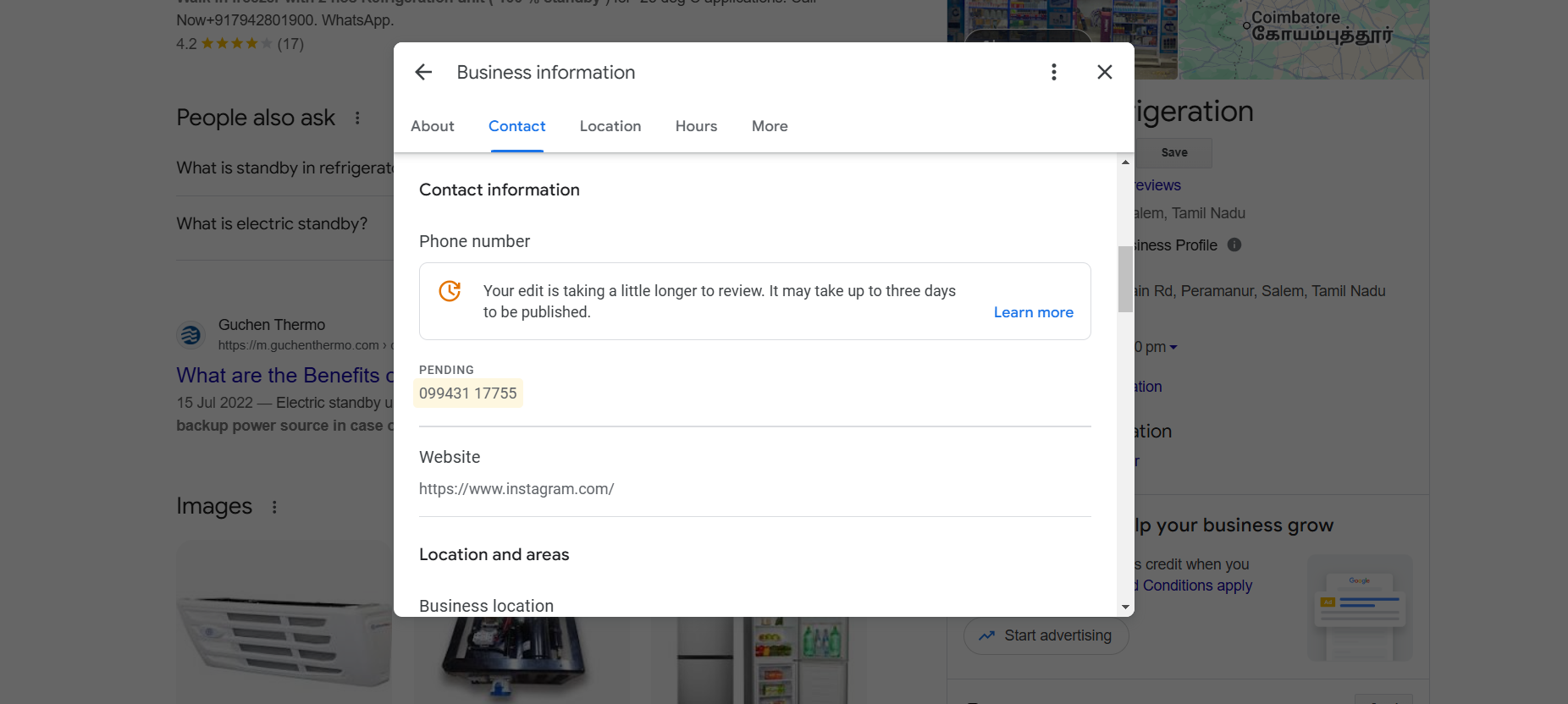Switch to the About tab
This screenshot has height=704, width=1568.
click(x=433, y=126)
